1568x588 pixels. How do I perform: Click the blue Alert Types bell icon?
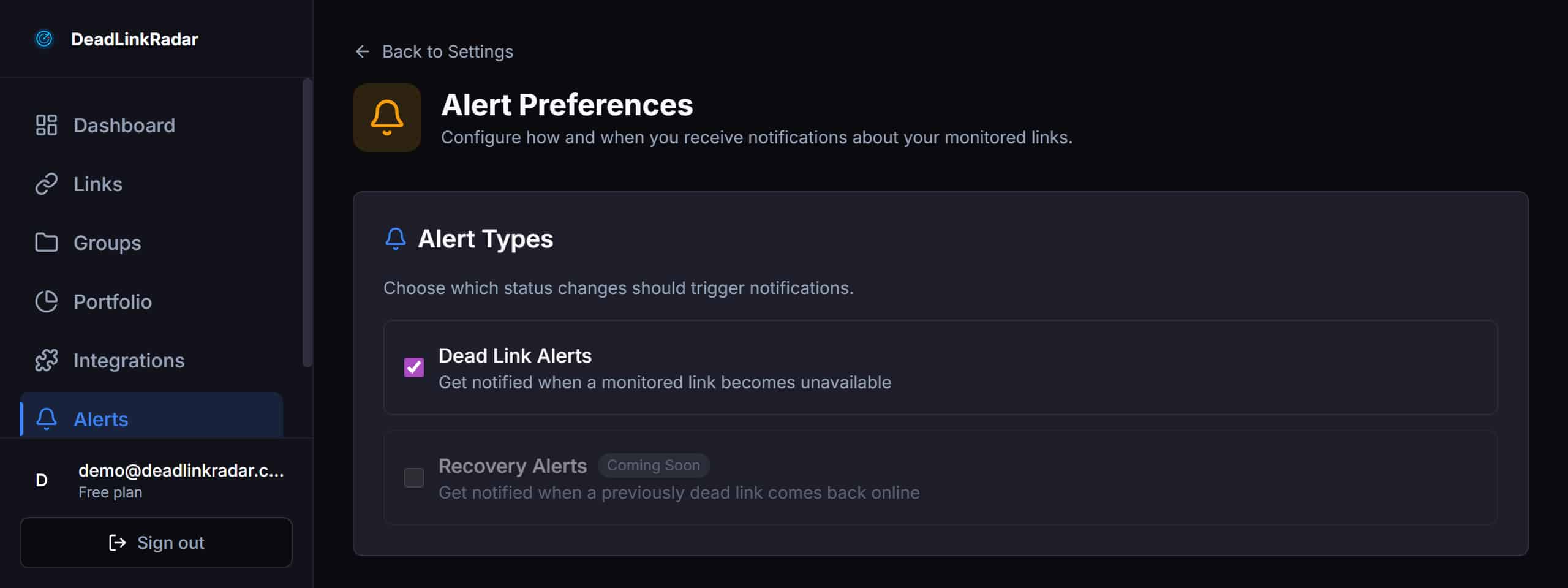pos(396,239)
